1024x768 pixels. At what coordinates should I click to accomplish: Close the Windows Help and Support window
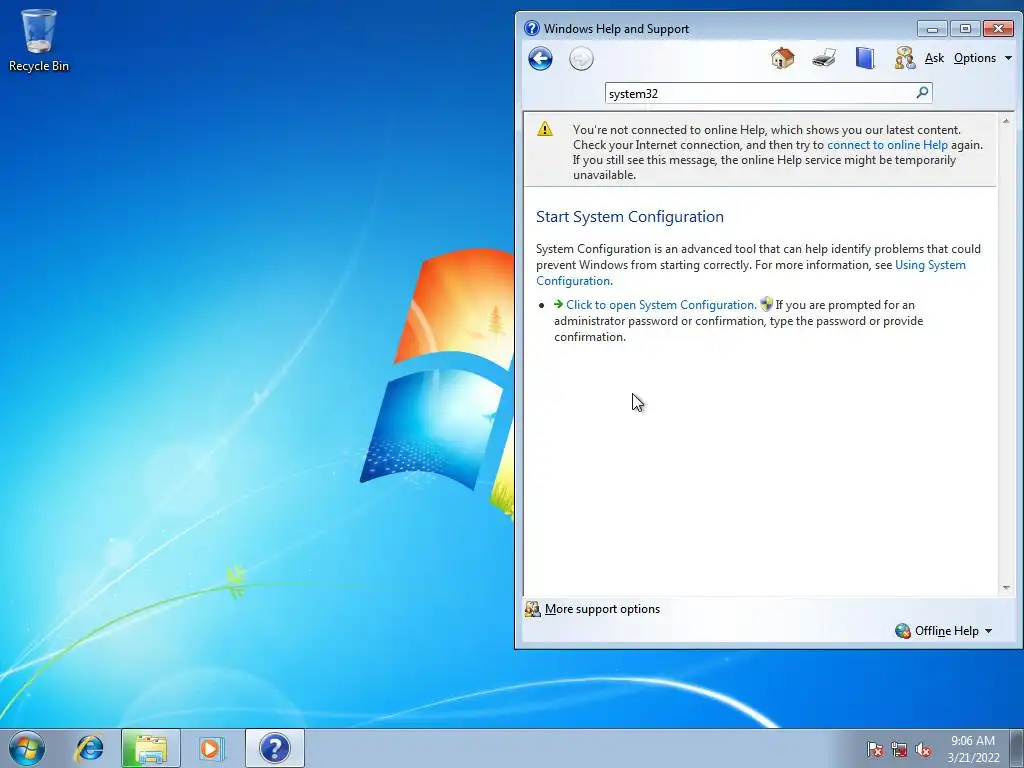[998, 29]
